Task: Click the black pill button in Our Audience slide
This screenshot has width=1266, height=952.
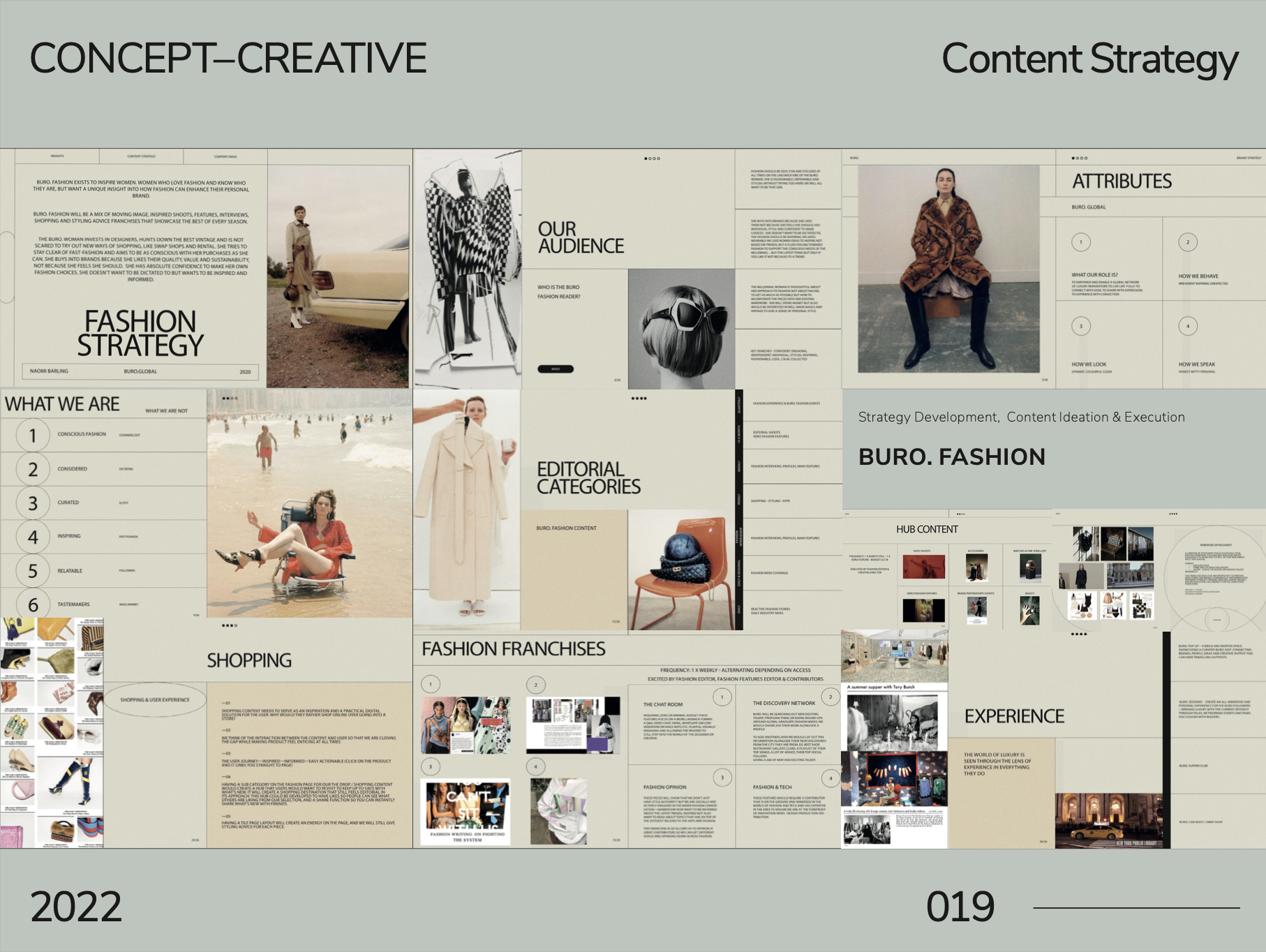Action: click(x=556, y=369)
